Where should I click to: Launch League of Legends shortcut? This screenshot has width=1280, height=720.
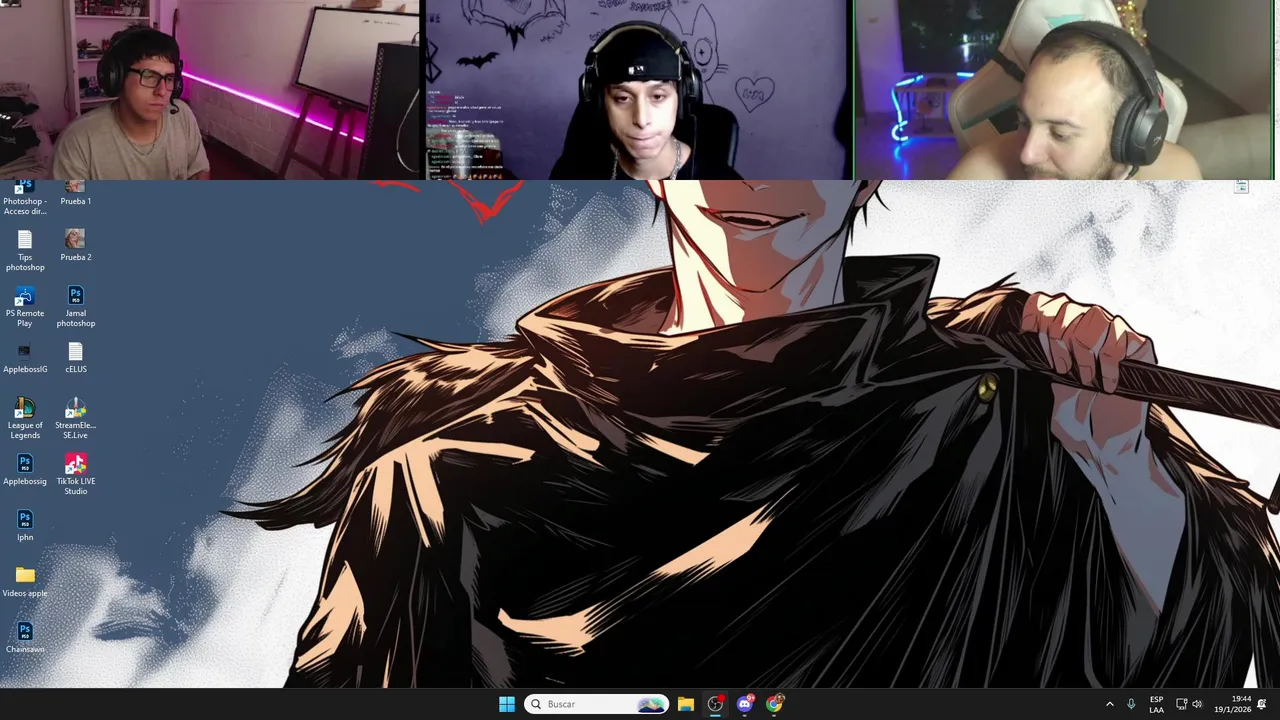pyautogui.click(x=25, y=419)
